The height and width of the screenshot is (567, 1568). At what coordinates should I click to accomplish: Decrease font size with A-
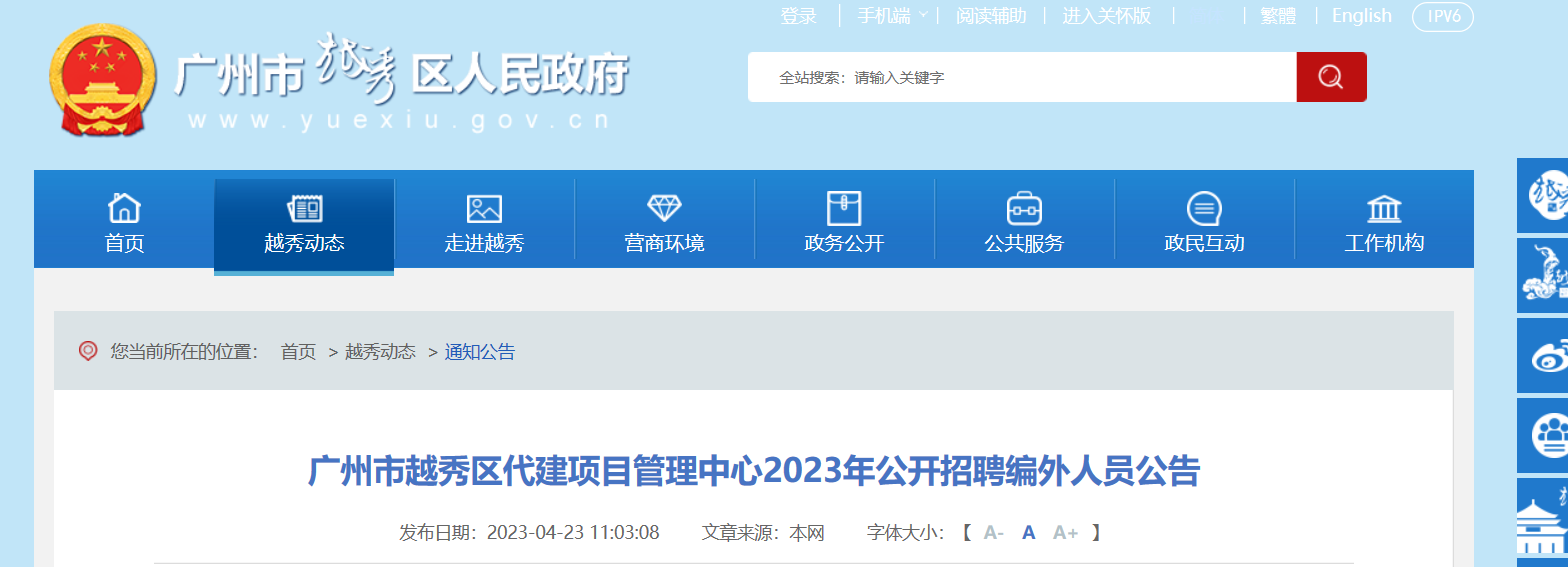coord(993,533)
